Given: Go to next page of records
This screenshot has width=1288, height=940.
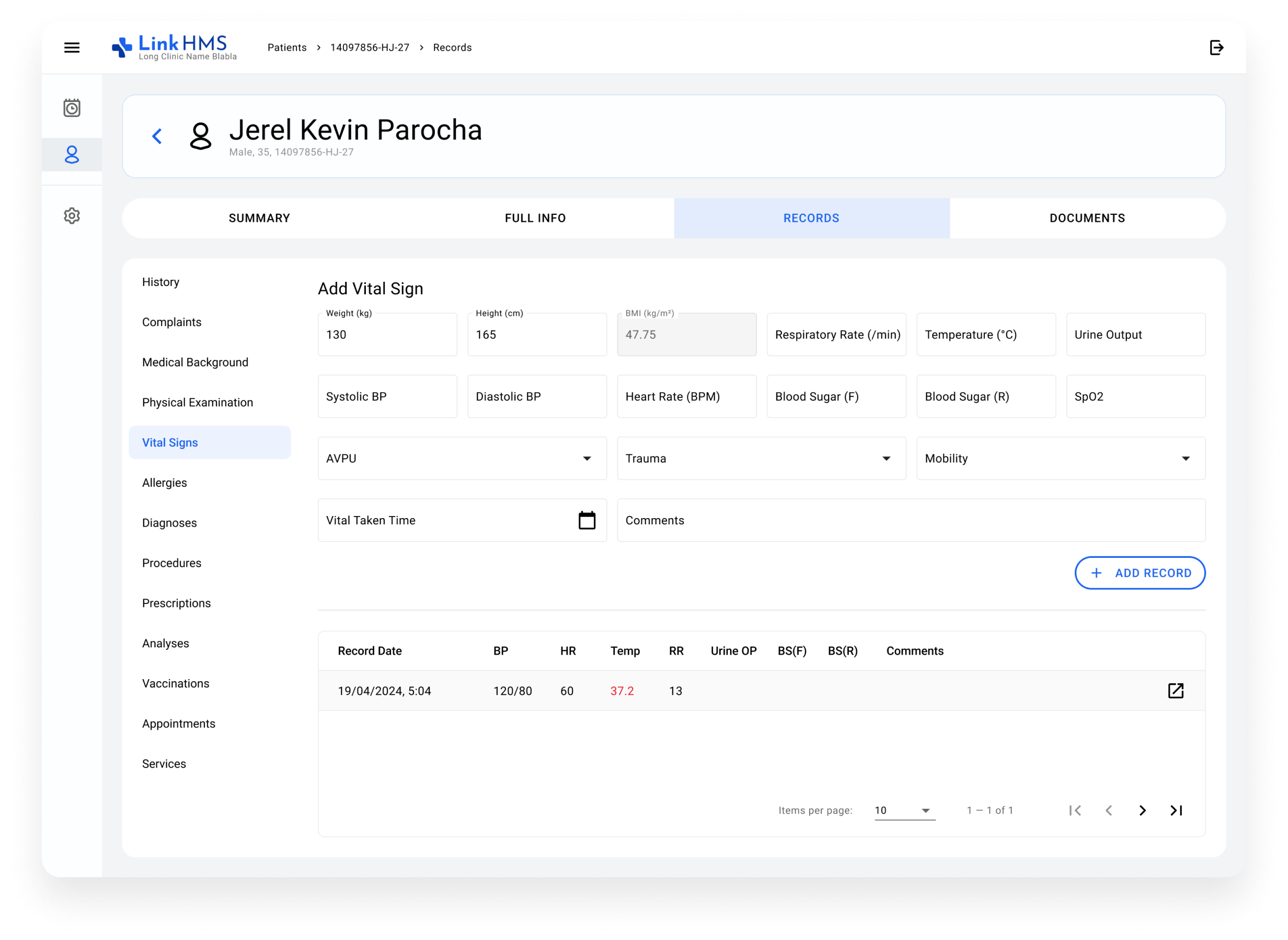Looking at the screenshot, I should (x=1142, y=810).
